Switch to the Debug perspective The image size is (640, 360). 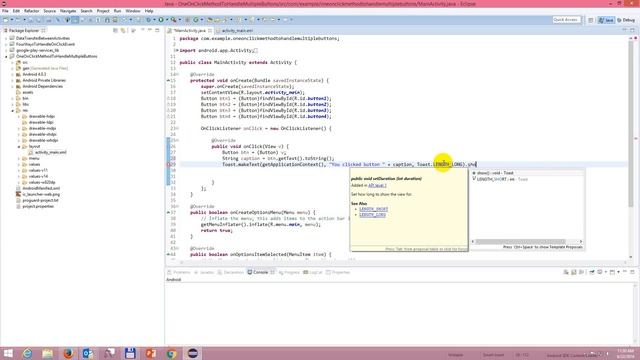tap(626, 20)
